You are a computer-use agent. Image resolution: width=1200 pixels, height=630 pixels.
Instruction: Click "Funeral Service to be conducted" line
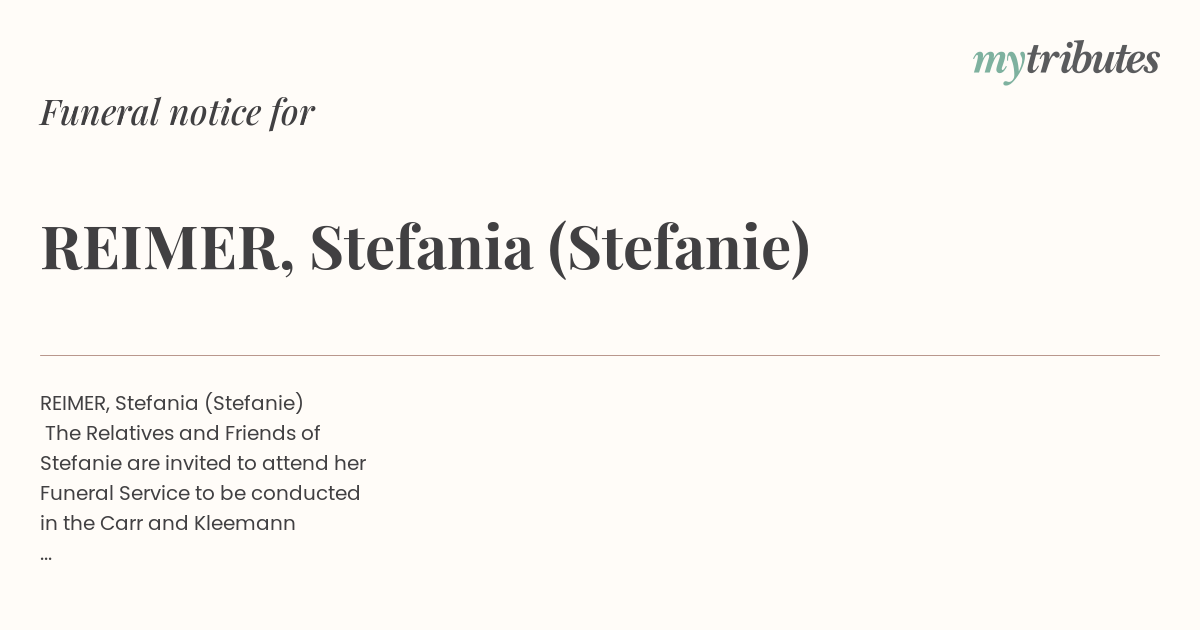pos(200,493)
